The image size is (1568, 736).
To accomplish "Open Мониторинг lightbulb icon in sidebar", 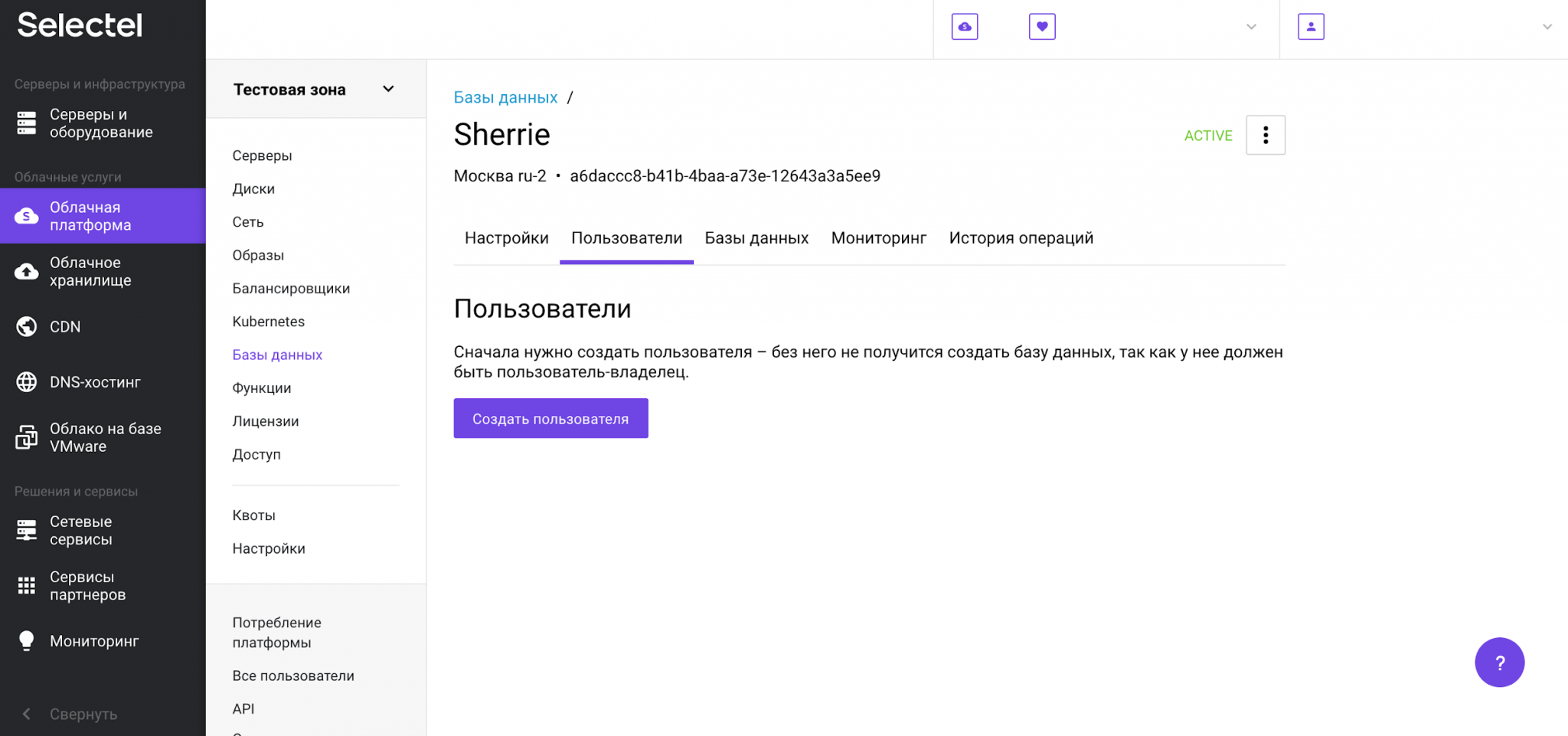I will pos(27,641).
